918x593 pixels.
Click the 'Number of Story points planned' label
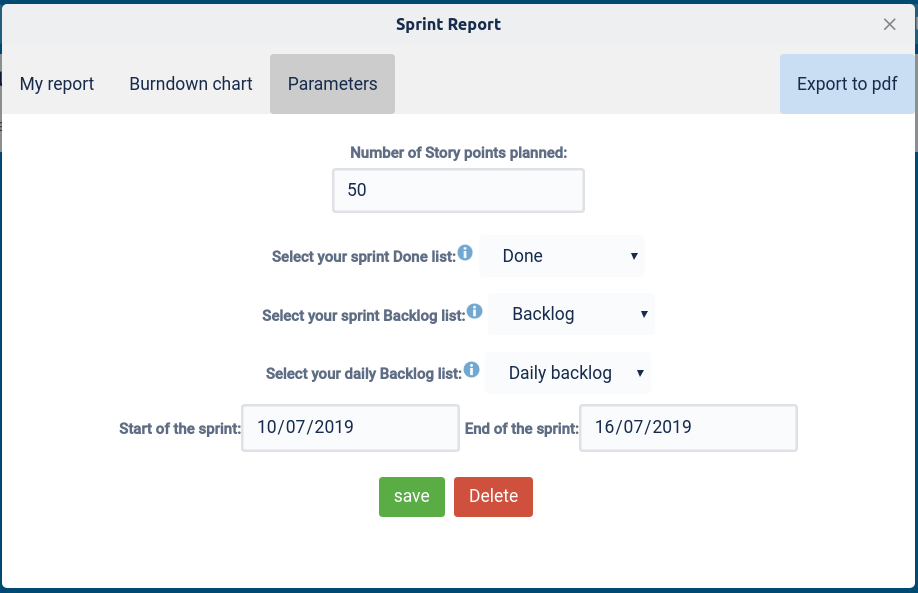458,153
